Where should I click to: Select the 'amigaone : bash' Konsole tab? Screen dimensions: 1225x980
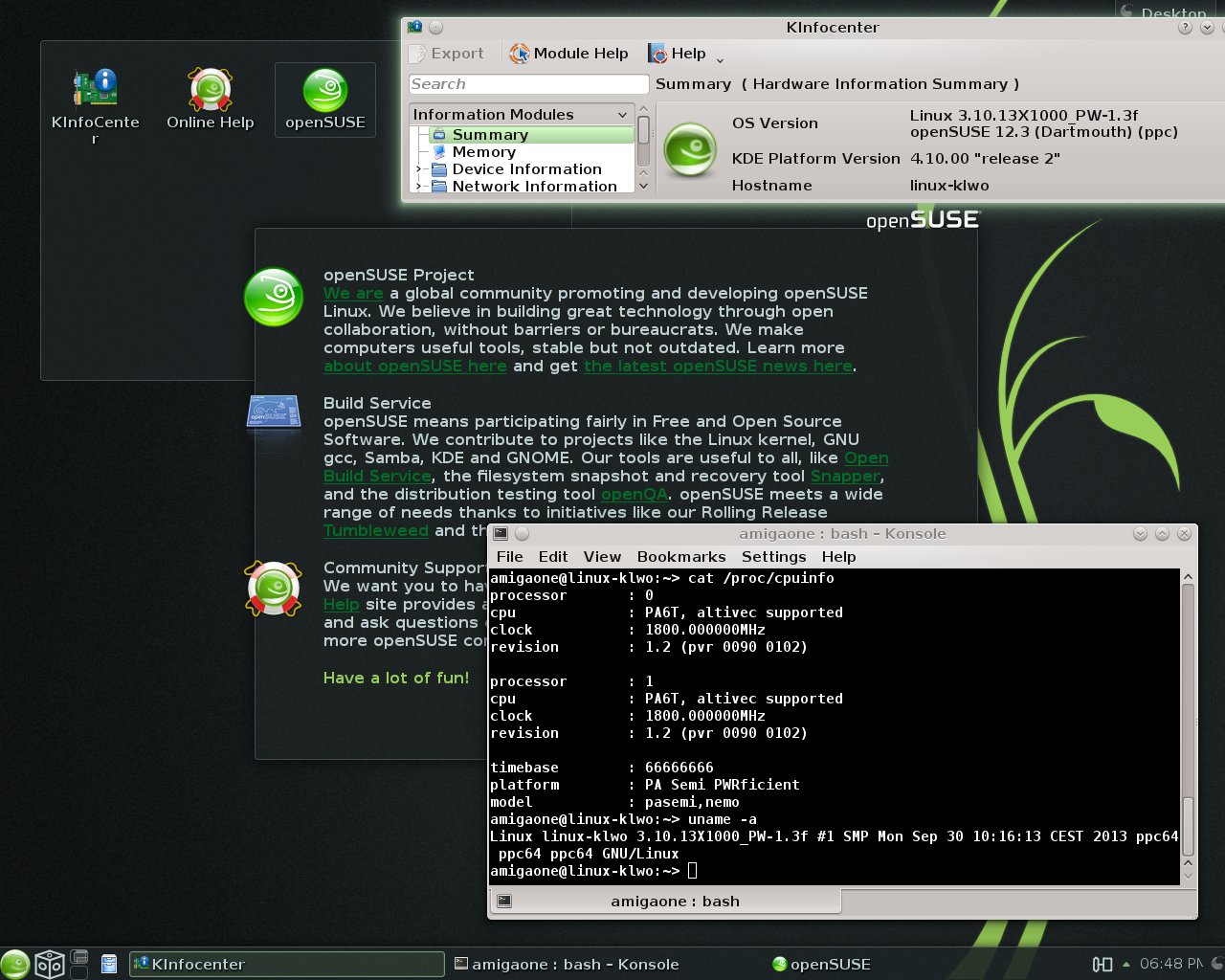665,901
